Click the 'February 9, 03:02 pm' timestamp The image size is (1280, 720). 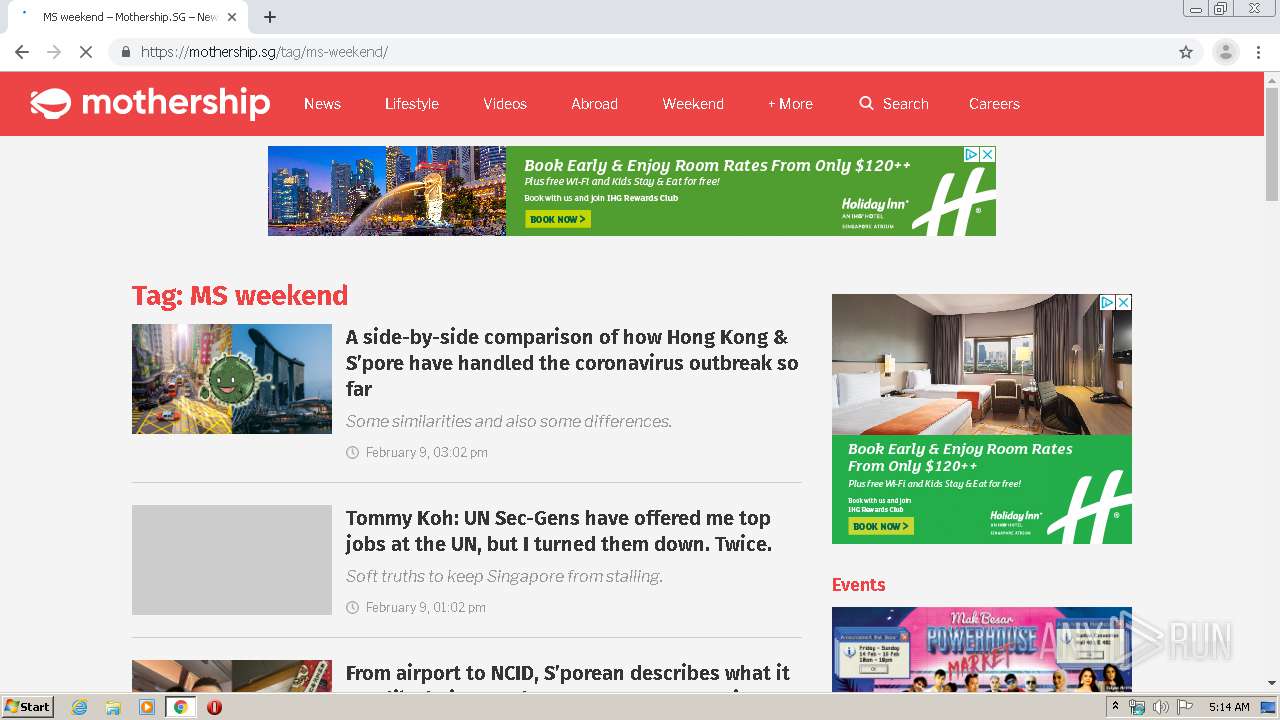point(427,452)
